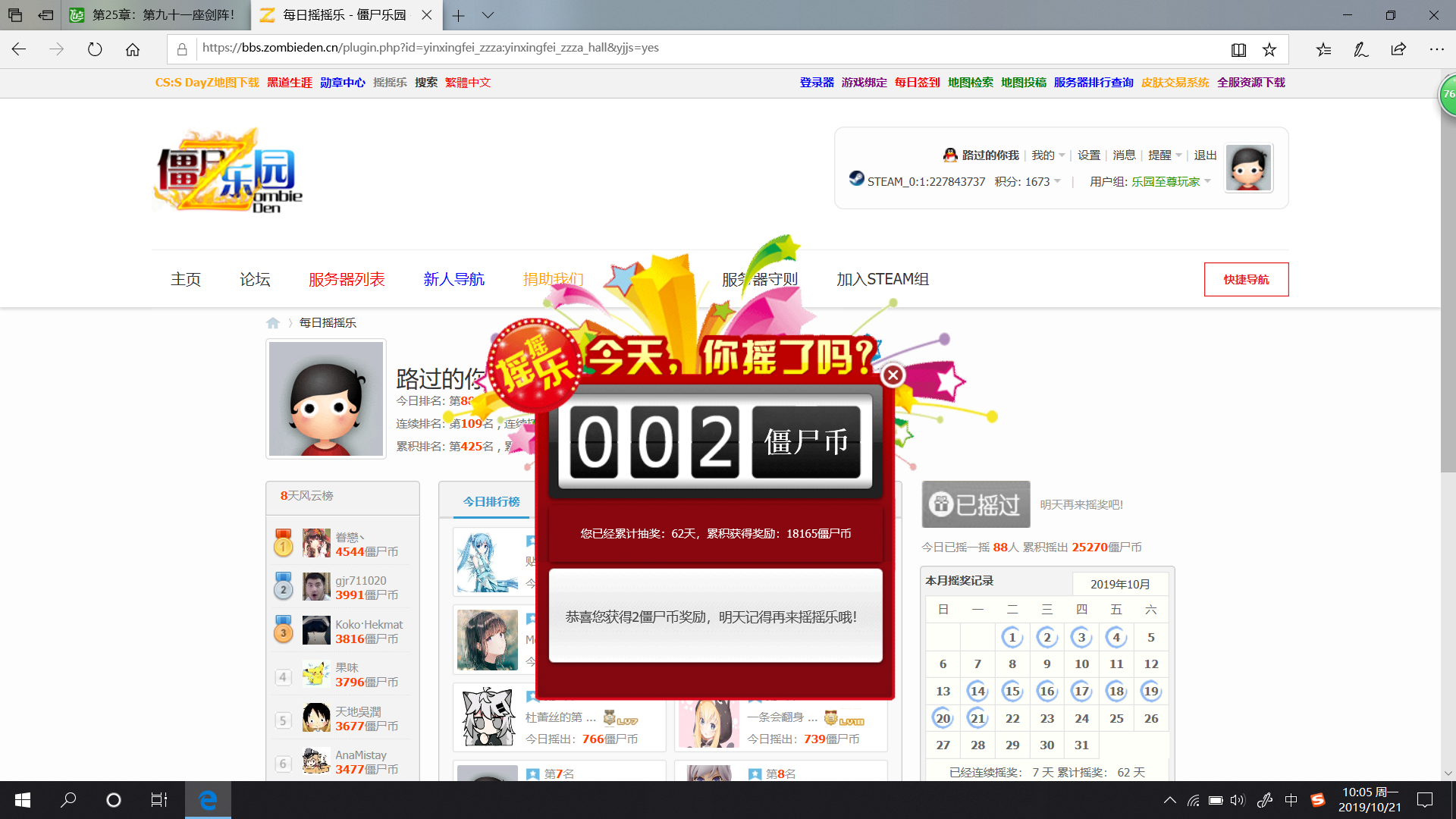
Task: Open reading view book icon
Action: (x=1238, y=49)
